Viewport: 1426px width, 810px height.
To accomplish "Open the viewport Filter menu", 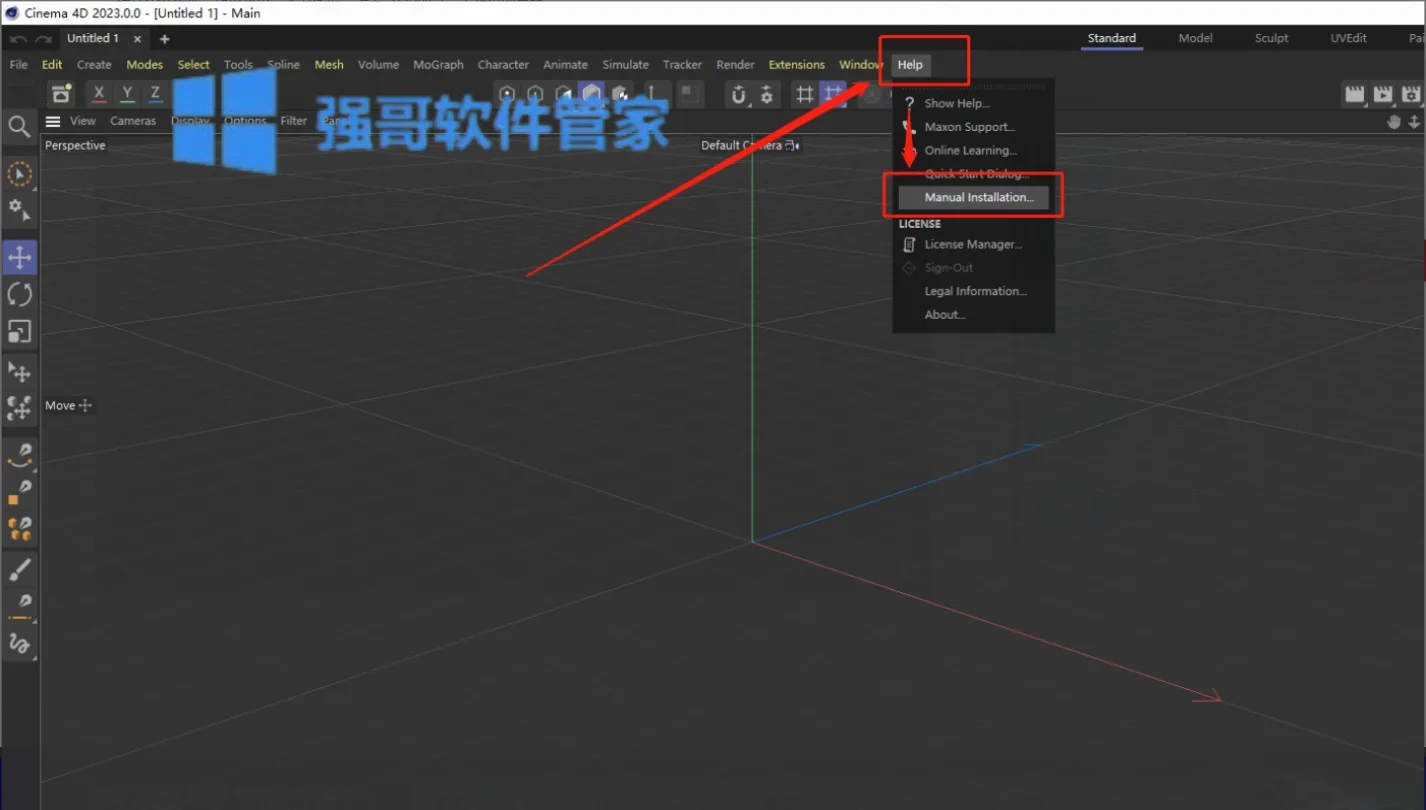I will point(294,121).
